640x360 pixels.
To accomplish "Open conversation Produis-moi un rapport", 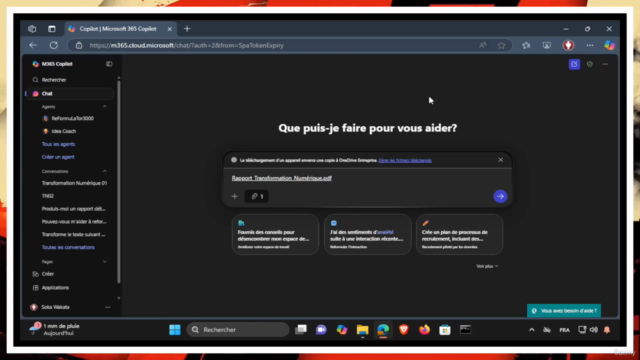I will pos(73,209).
